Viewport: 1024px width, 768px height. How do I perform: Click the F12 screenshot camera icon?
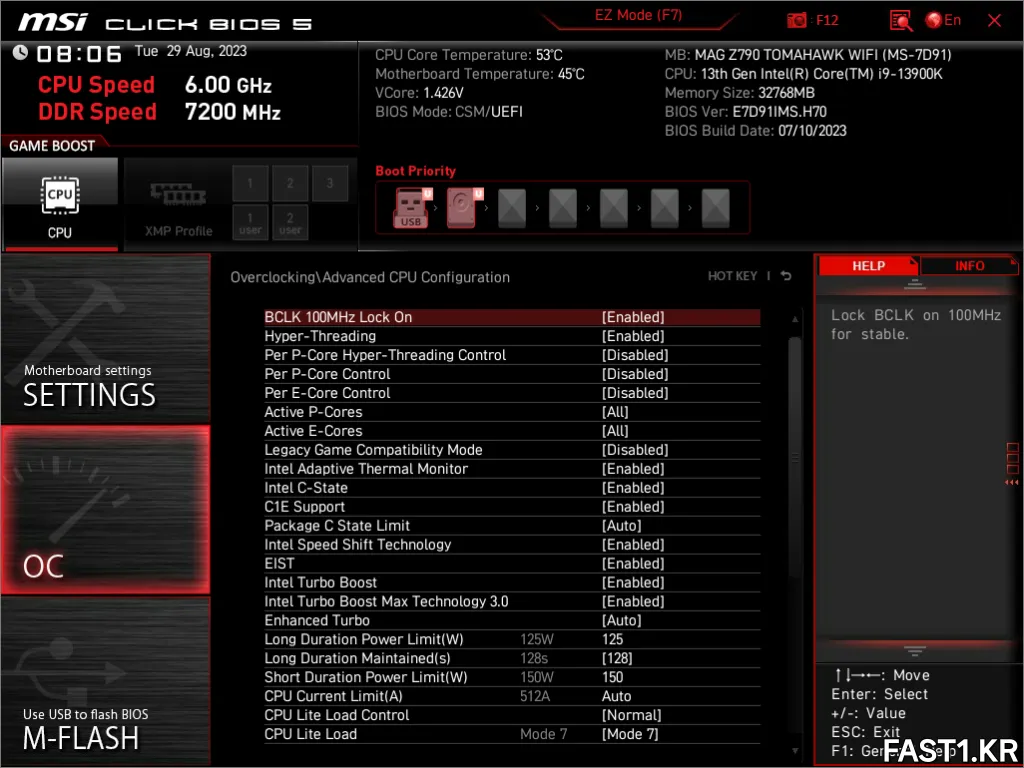(x=796, y=20)
